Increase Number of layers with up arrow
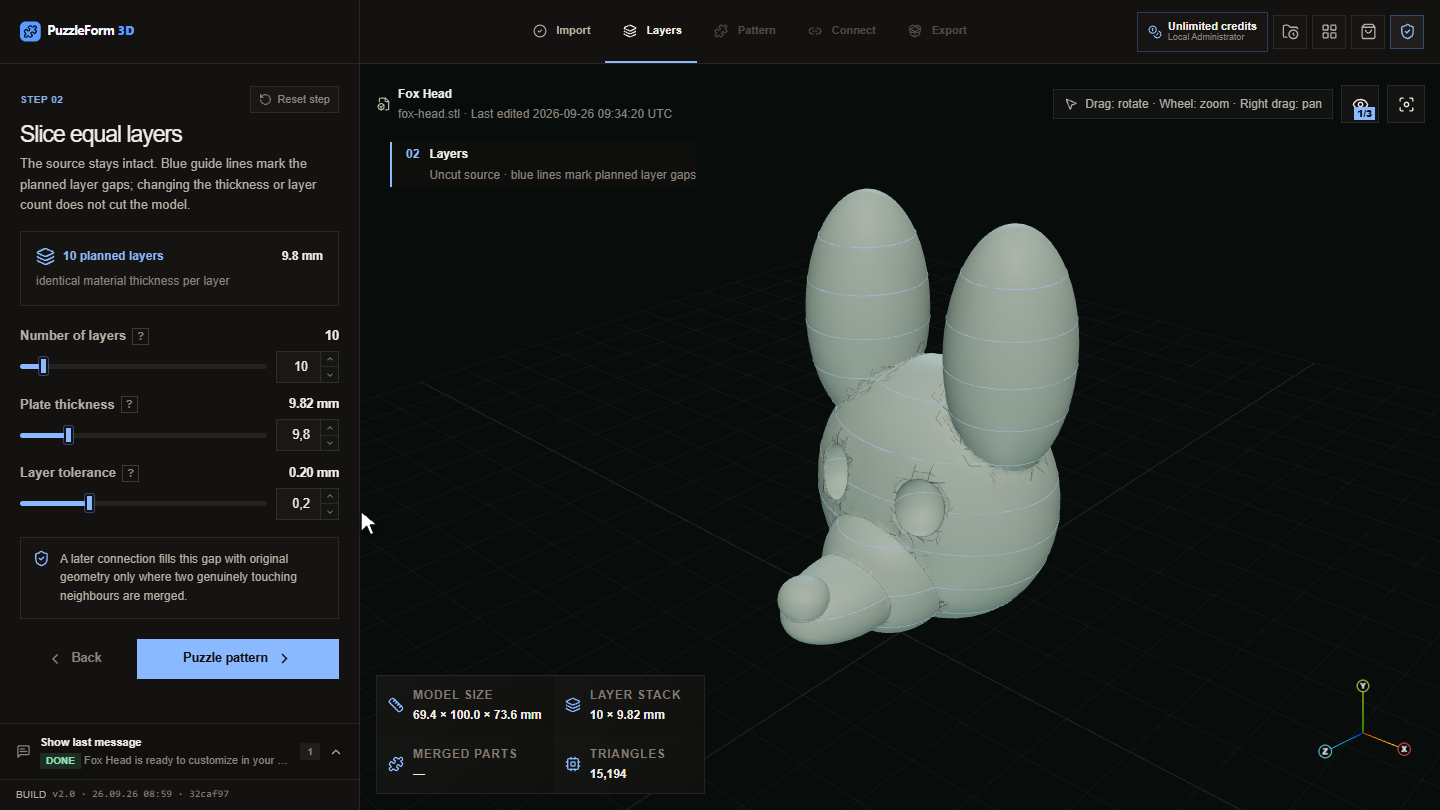 331,359
